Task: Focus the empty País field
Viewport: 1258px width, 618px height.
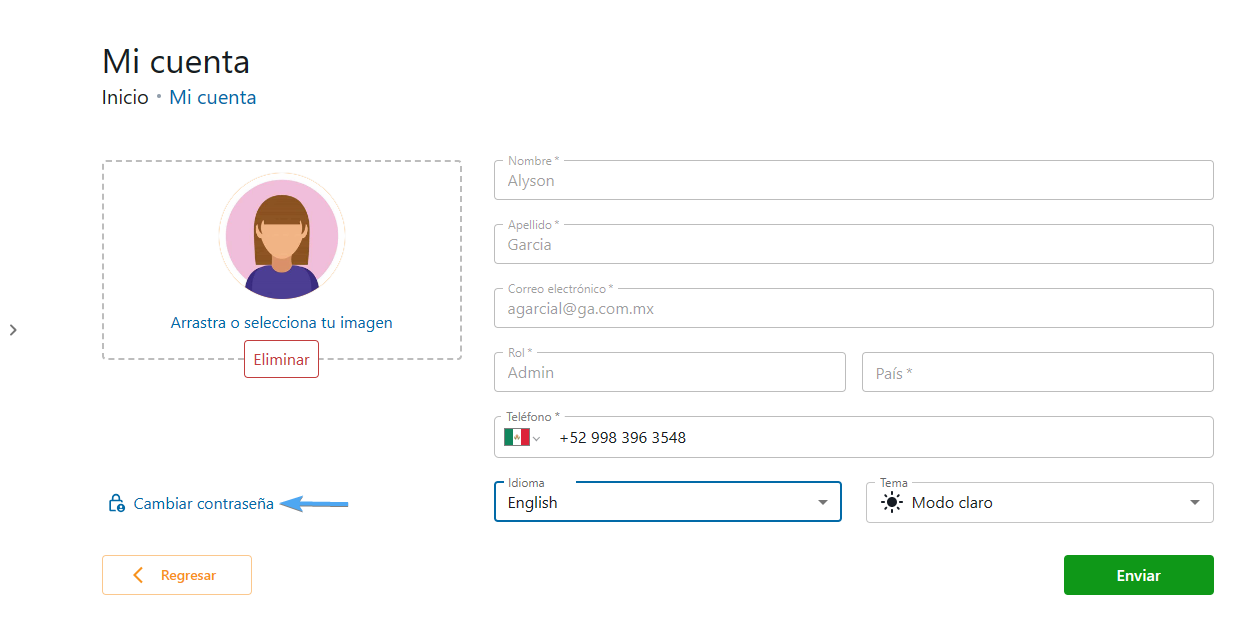Action: (1037, 373)
